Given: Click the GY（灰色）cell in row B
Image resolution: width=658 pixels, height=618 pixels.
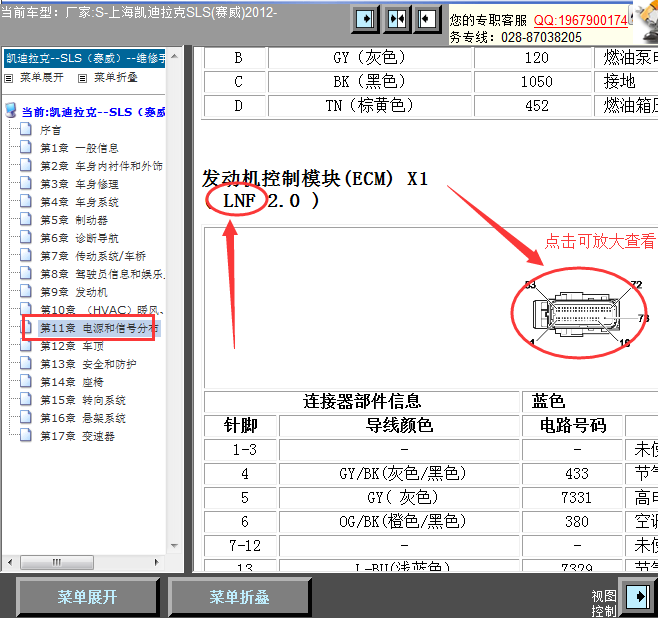Looking at the screenshot, I should [x=370, y=58].
